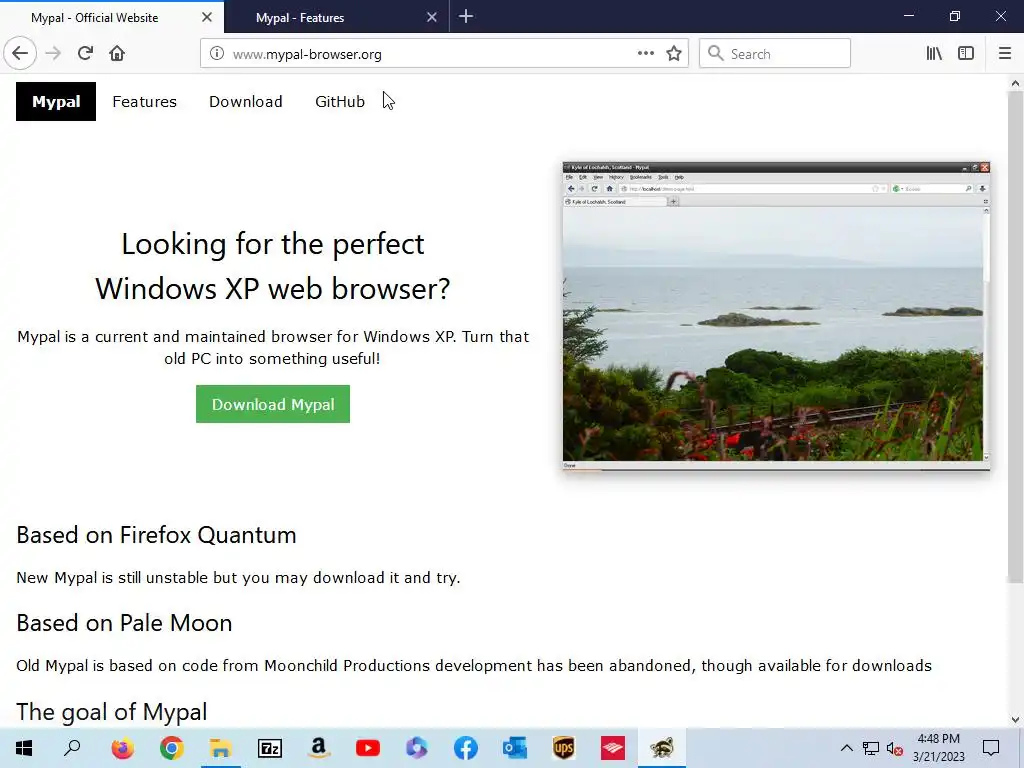Click the Mypal browser screenshot image

coord(776,315)
